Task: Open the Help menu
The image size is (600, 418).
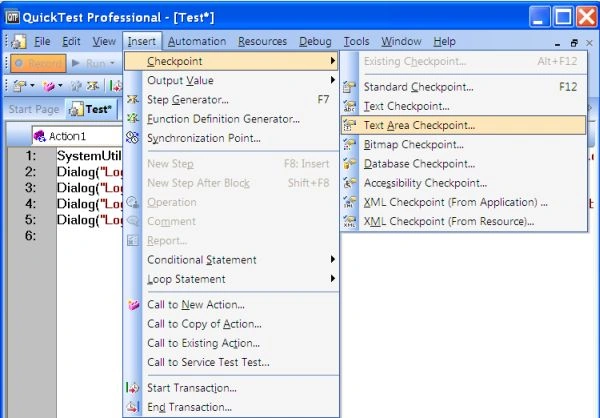Action: pyautogui.click(x=444, y=41)
